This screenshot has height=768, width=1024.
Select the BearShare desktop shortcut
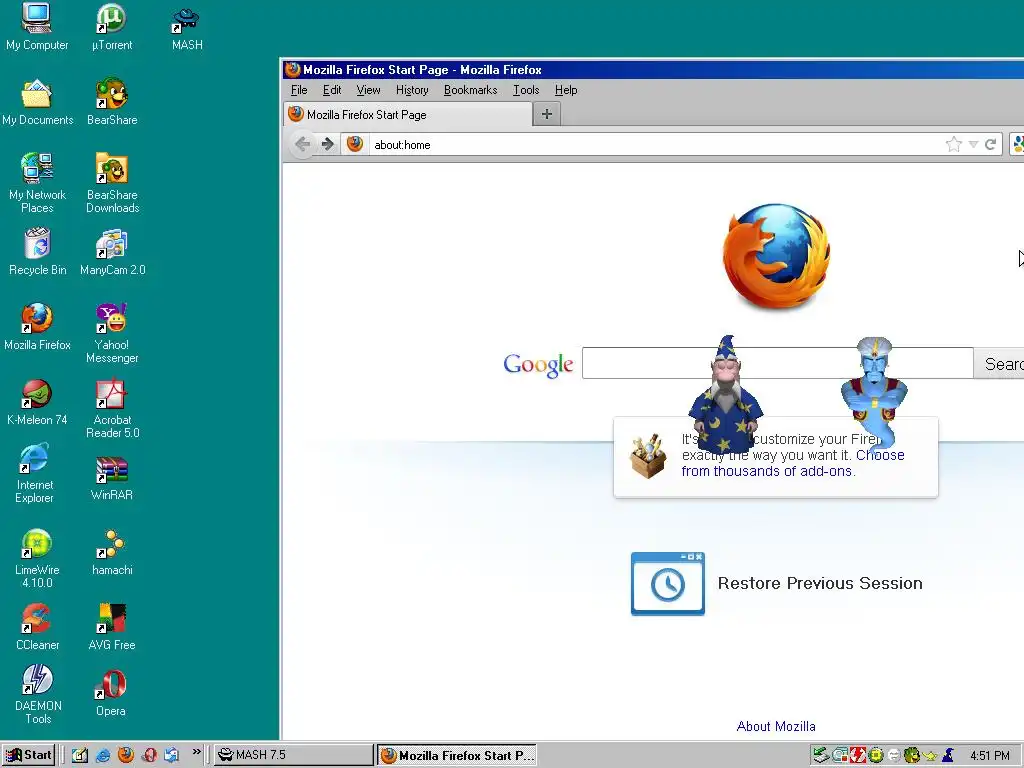[112, 102]
